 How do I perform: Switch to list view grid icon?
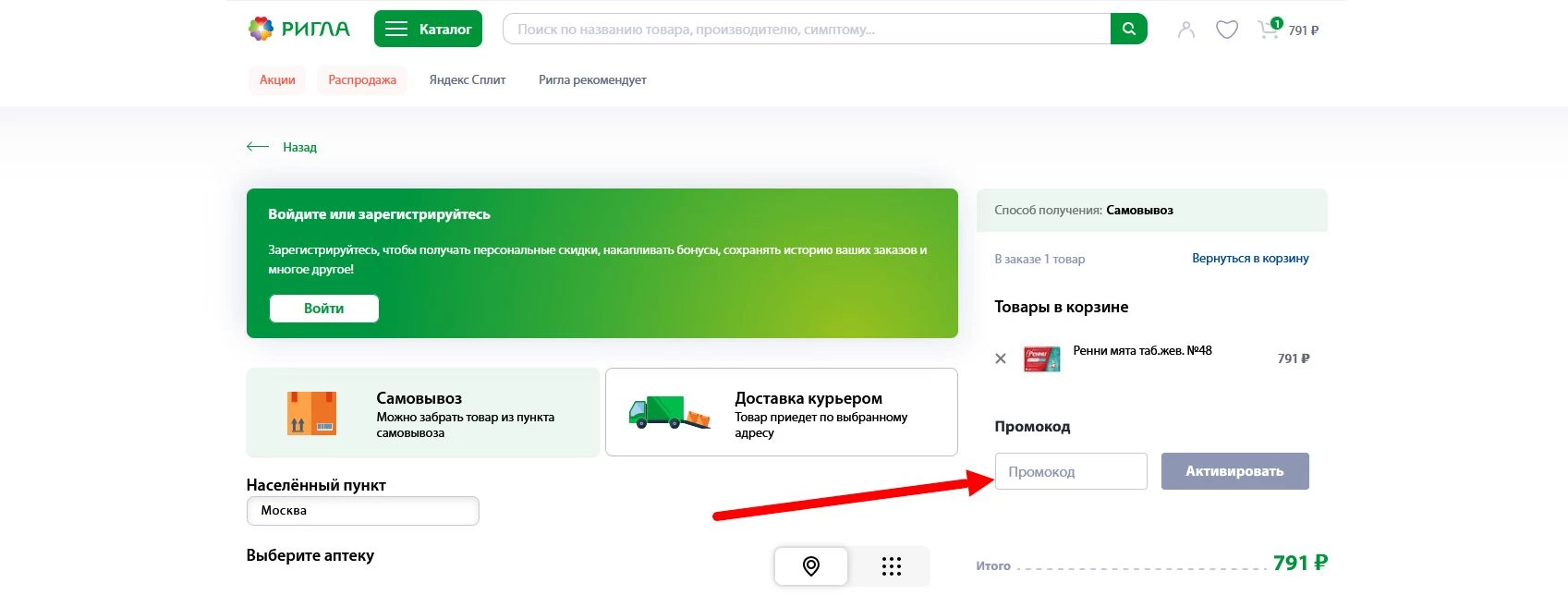(x=891, y=566)
